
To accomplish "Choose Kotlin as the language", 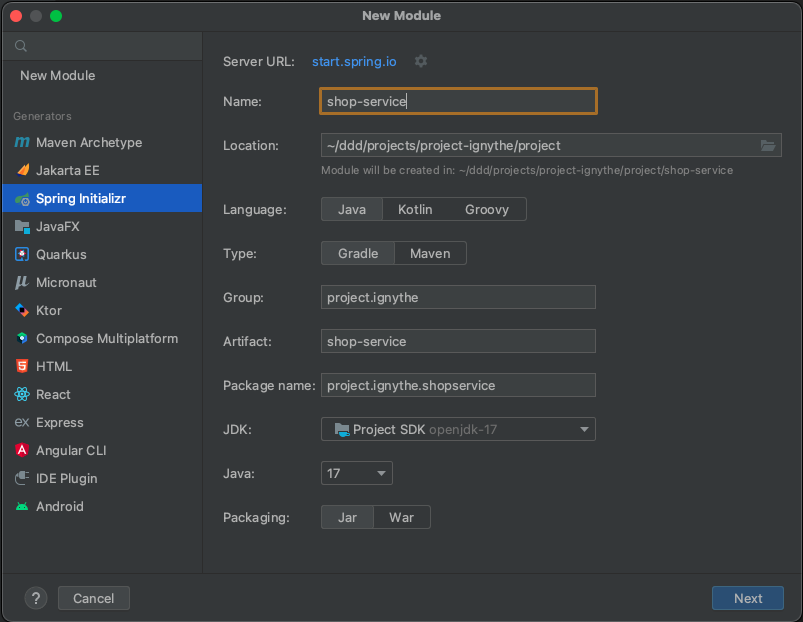I will point(415,209).
